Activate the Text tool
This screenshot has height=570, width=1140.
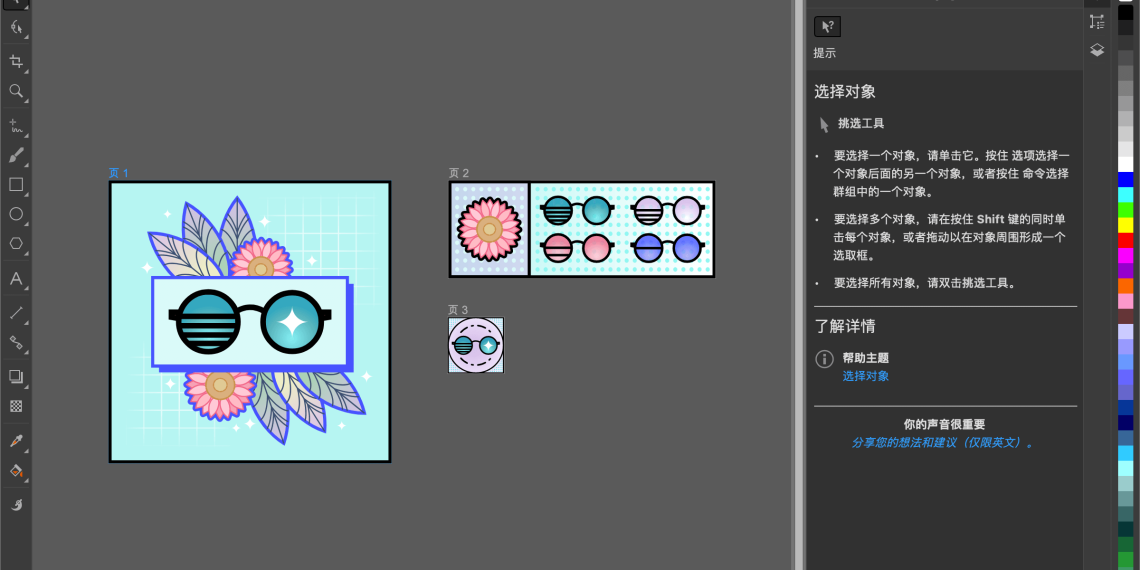tap(16, 279)
